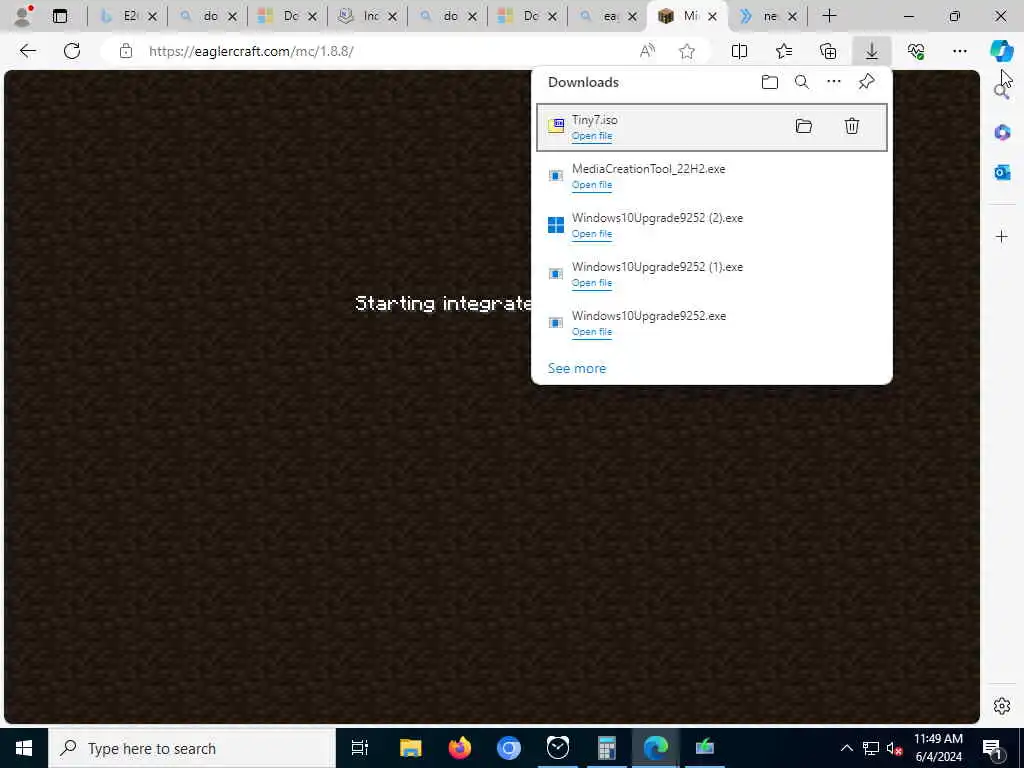
Task: Open file link for Windows10Upgrade9252.exe
Action: click(x=592, y=332)
